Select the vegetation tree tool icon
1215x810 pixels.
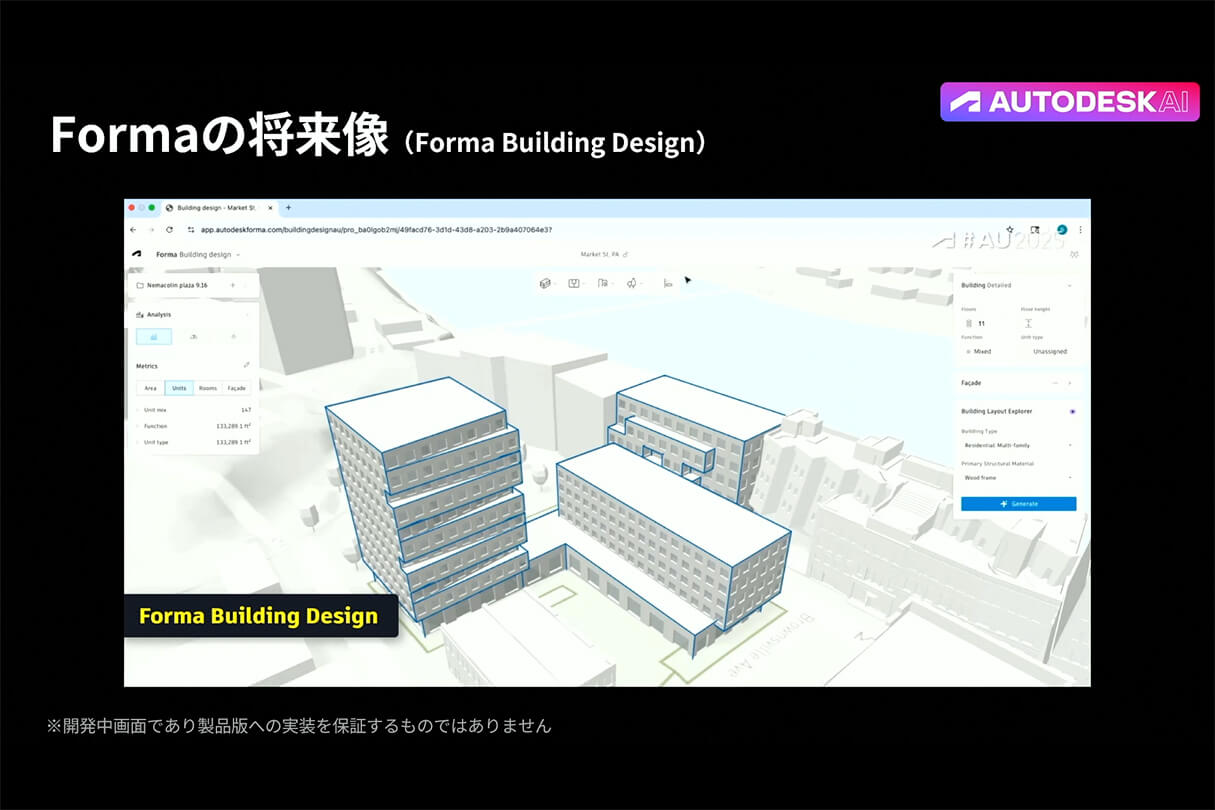tap(632, 283)
